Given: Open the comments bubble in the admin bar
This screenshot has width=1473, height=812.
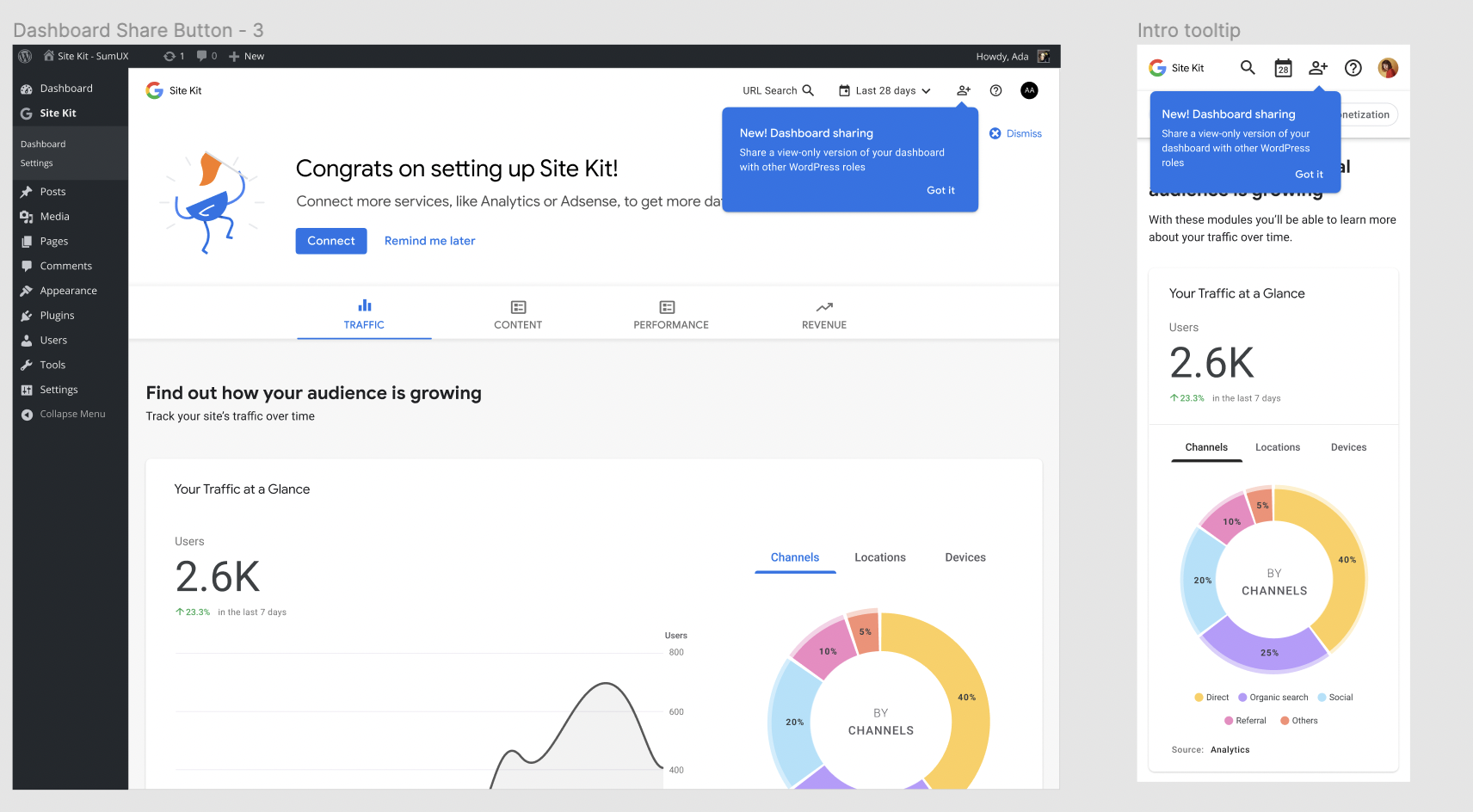Looking at the screenshot, I should [x=206, y=56].
